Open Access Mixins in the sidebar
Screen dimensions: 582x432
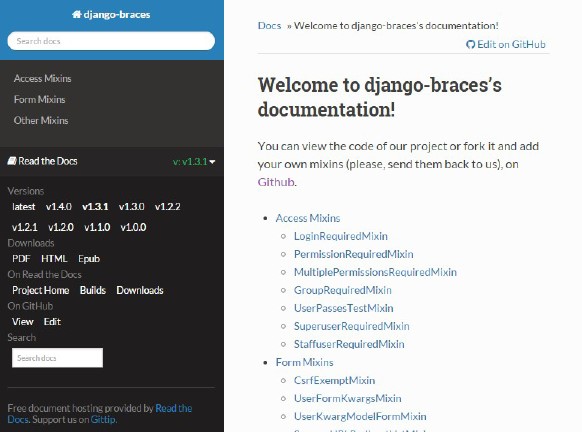coord(42,79)
